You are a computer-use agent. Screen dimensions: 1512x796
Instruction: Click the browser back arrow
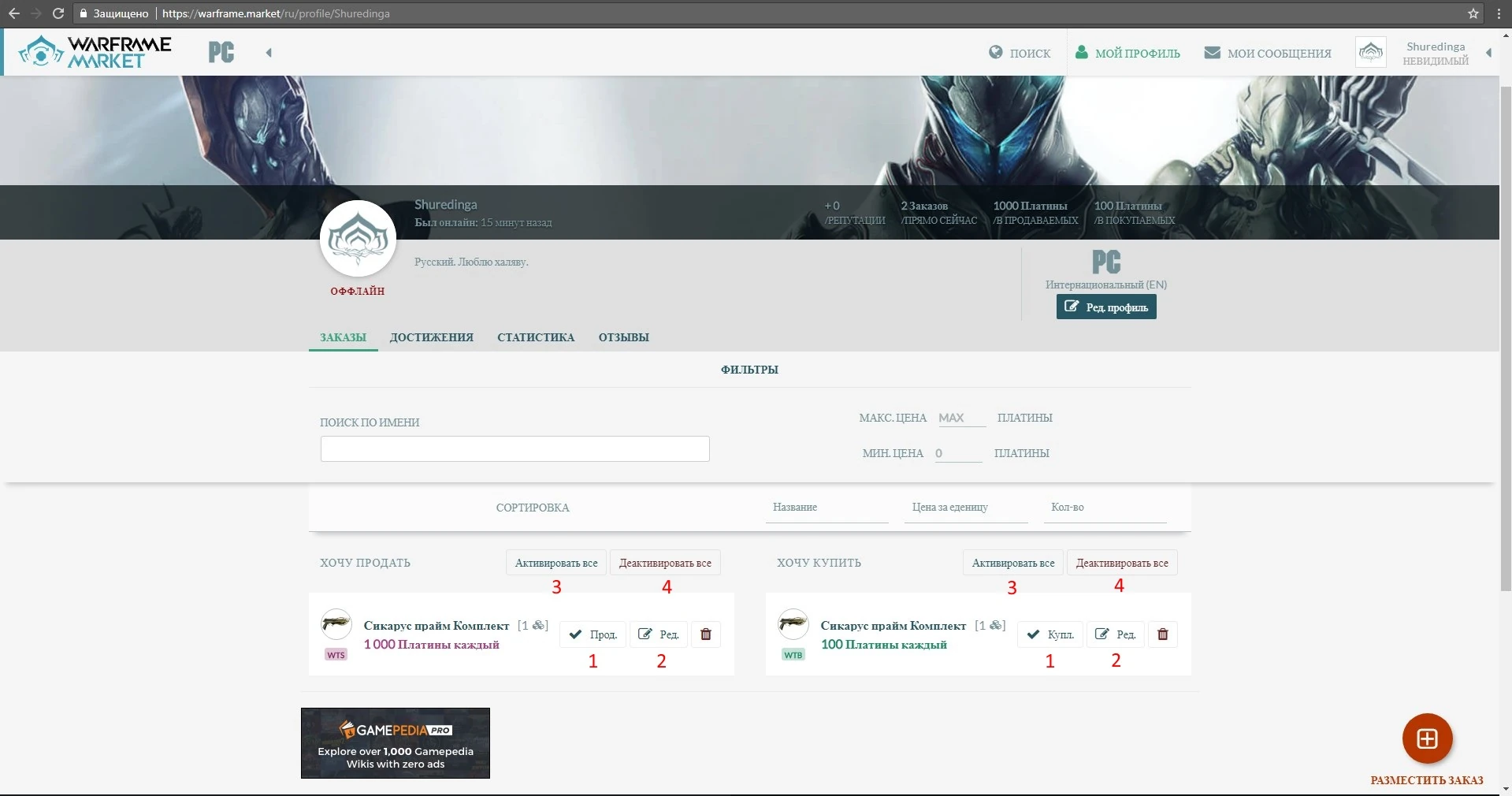14,13
